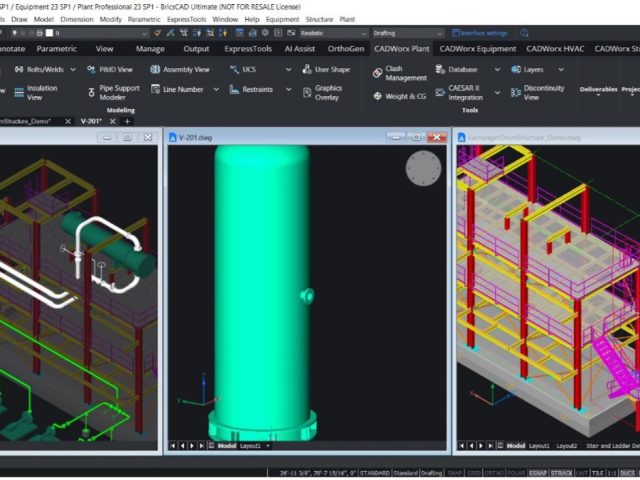This screenshot has height=480, width=640.
Task: Open Discontinuity View
Action: click(538, 93)
